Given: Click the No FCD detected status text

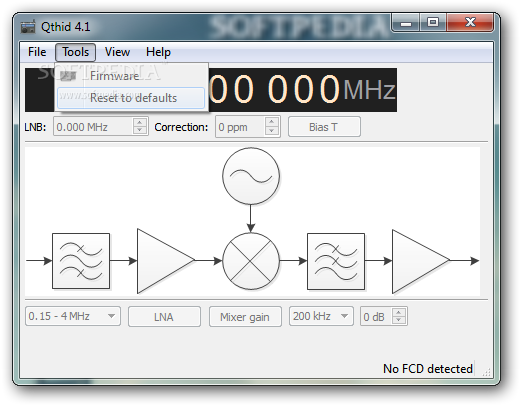Looking at the screenshot, I should pos(428,369).
